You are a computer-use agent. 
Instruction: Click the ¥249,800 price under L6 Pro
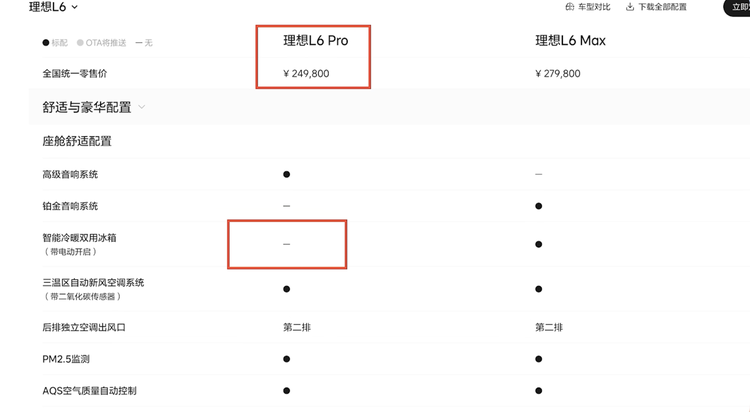coord(306,73)
